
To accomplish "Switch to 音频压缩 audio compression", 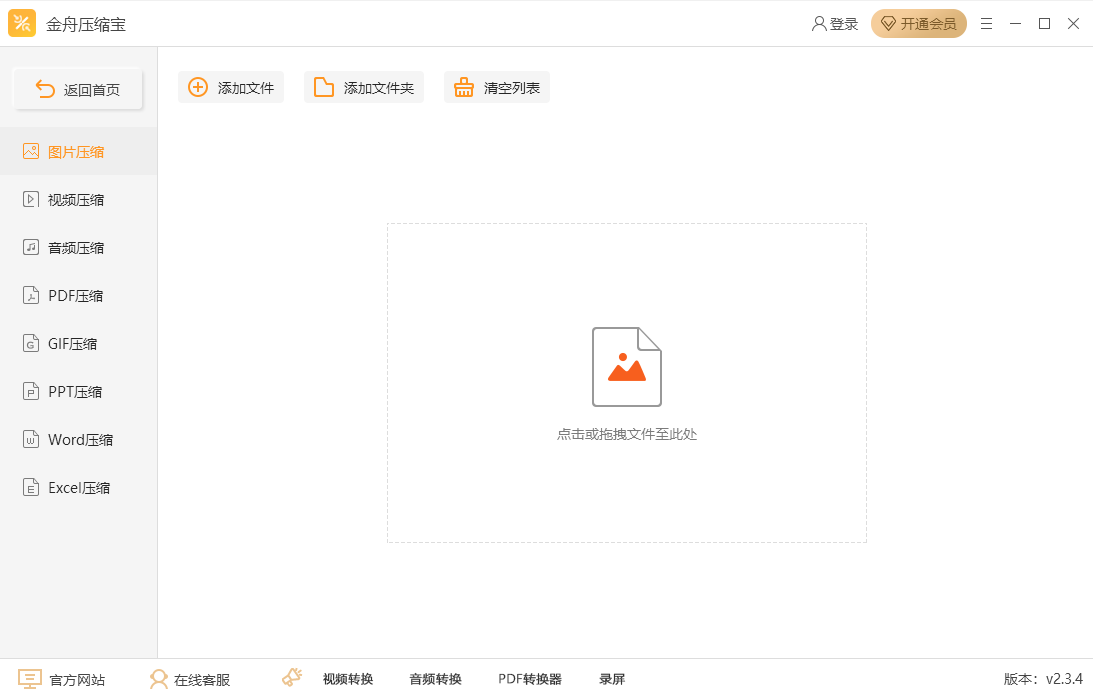I will (x=76, y=248).
